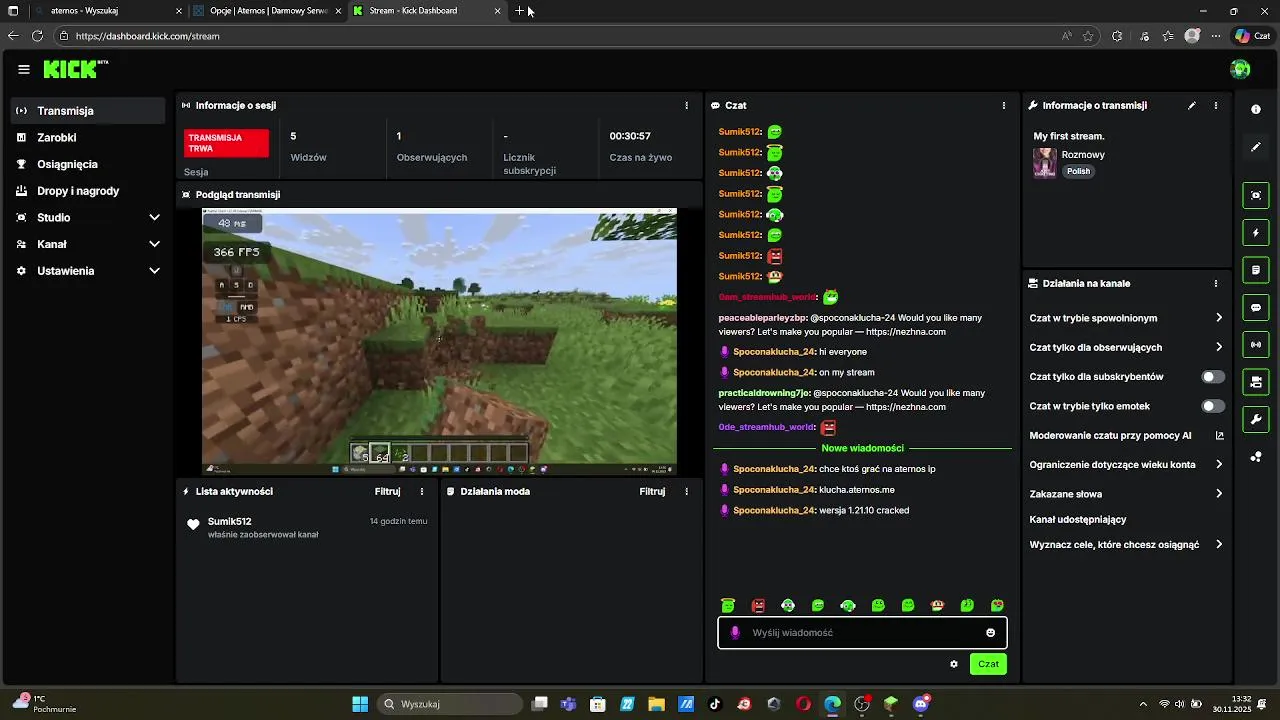This screenshot has height=720, width=1280.
Task: Open the hamburger menu beside the Kick logo
Action: (24, 69)
